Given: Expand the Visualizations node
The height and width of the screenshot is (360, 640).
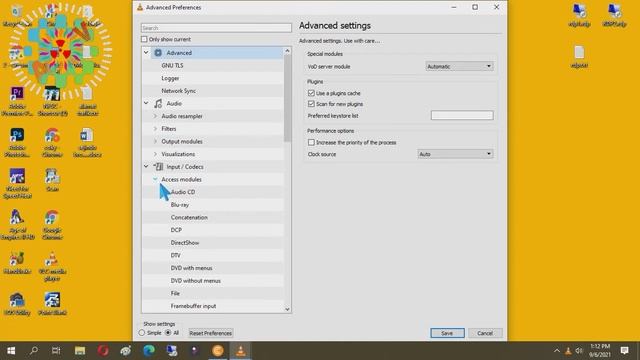Looking at the screenshot, I should [x=155, y=154].
